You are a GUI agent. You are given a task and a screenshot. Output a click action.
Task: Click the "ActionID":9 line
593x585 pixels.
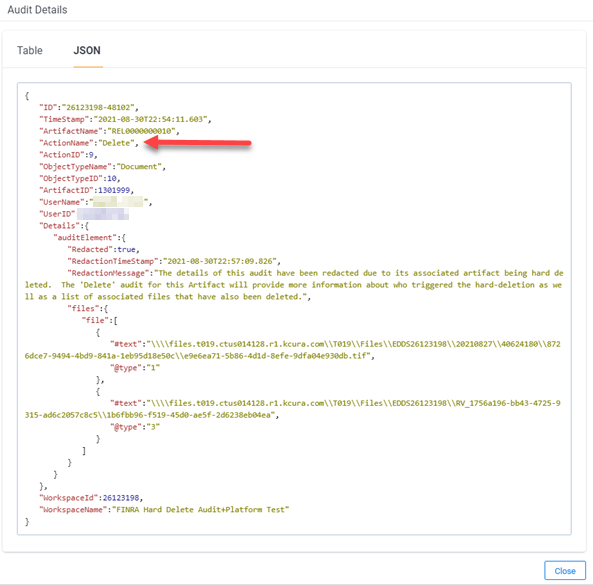(x=68, y=155)
